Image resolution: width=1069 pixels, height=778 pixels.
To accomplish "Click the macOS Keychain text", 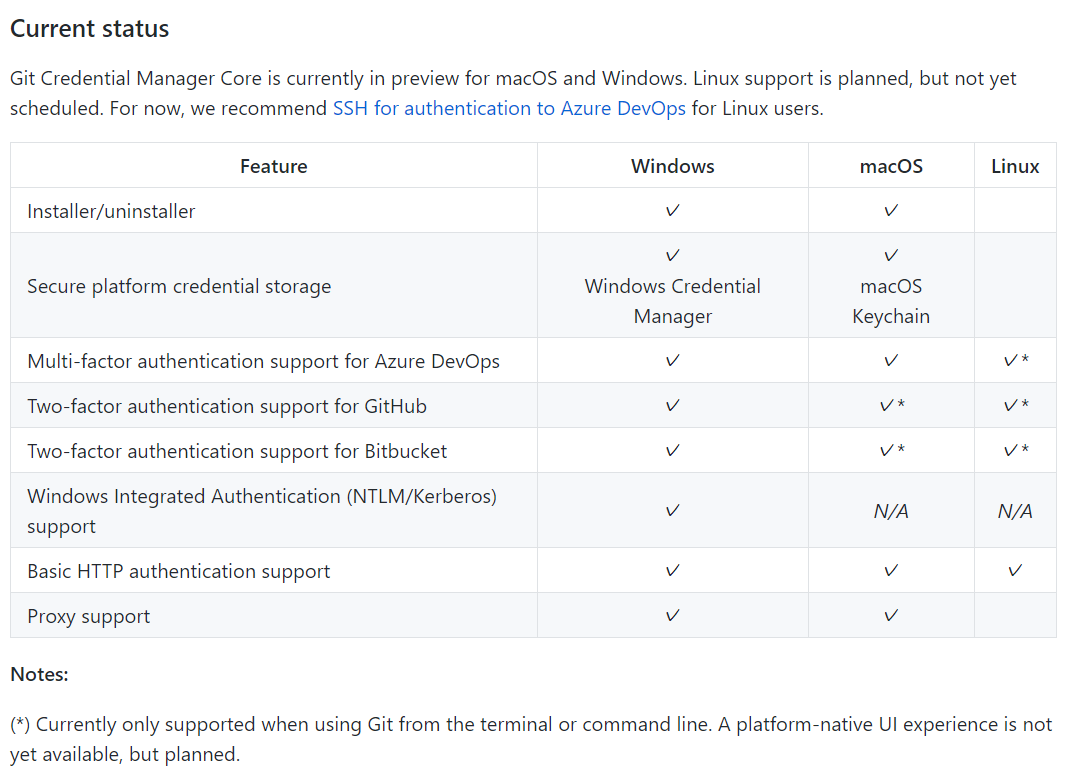I will pos(890,301).
